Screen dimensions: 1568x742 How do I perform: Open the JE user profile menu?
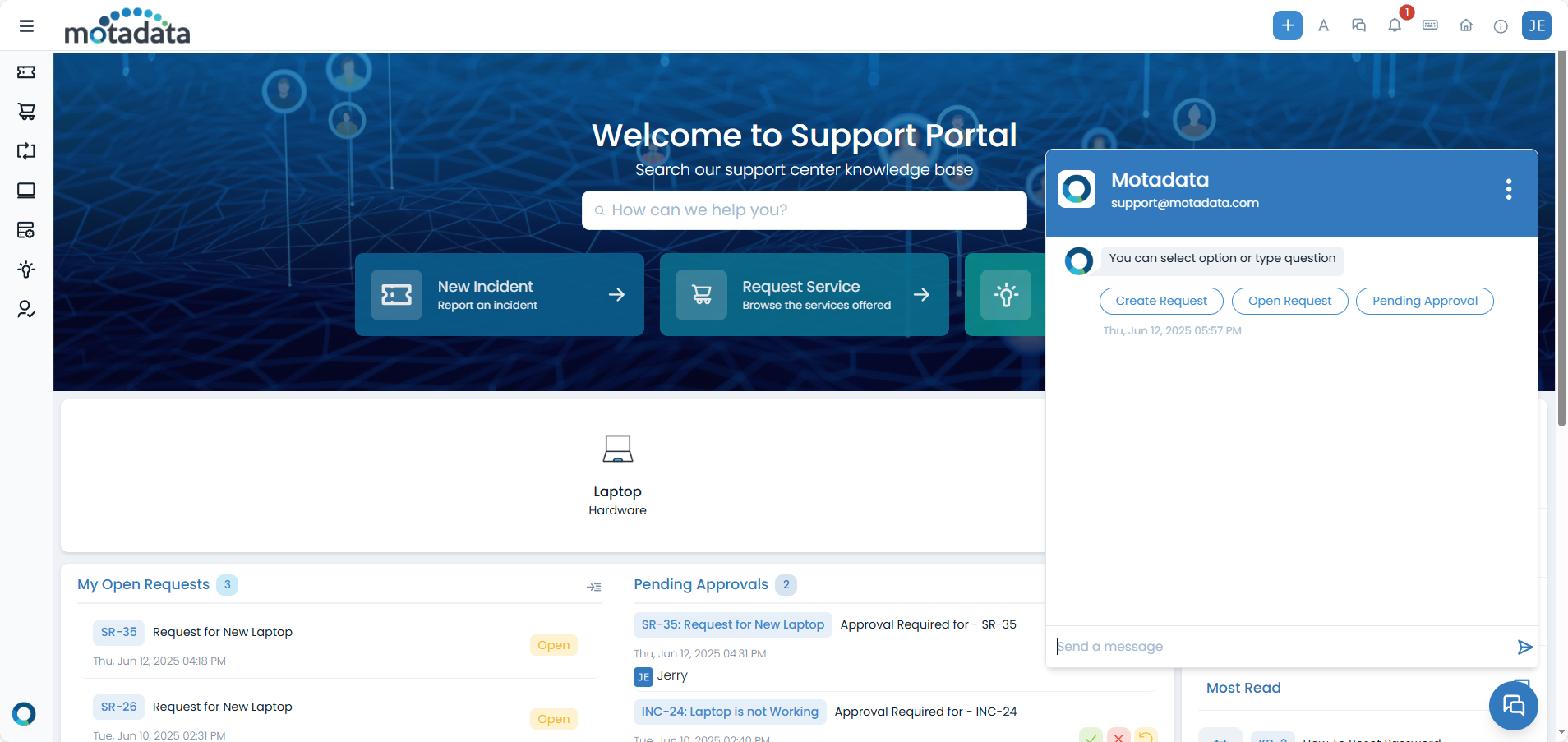(x=1536, y=25)
